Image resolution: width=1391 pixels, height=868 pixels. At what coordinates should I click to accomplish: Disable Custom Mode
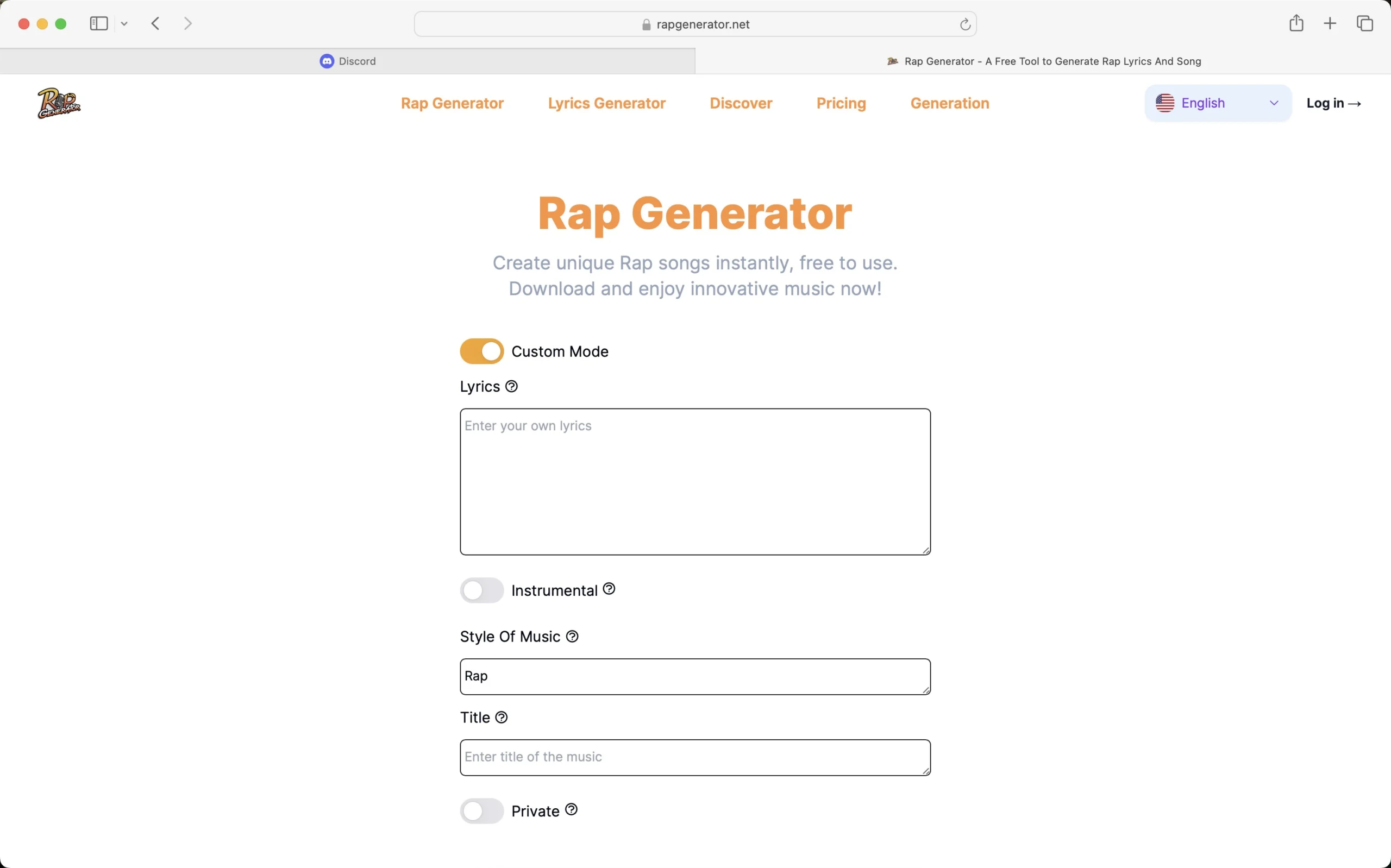[x=481, y=351]
